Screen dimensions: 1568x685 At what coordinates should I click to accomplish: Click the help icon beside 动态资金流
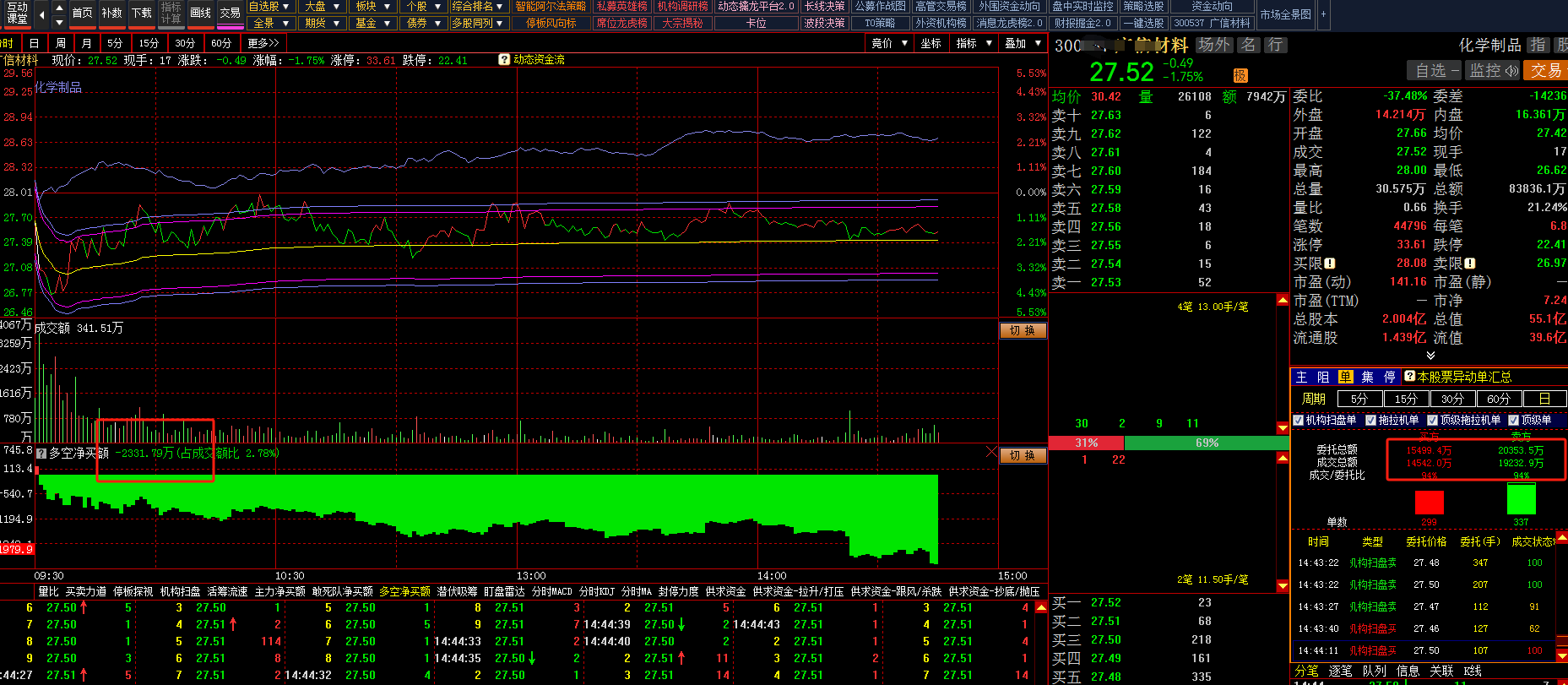click(504, 60)
